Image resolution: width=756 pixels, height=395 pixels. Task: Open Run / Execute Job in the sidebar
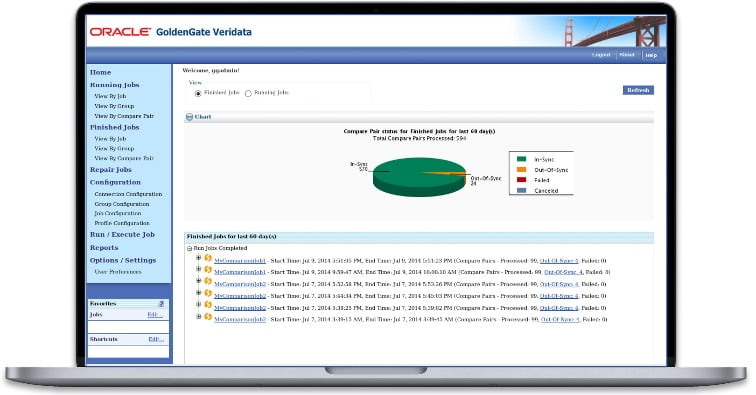point(122,234)
